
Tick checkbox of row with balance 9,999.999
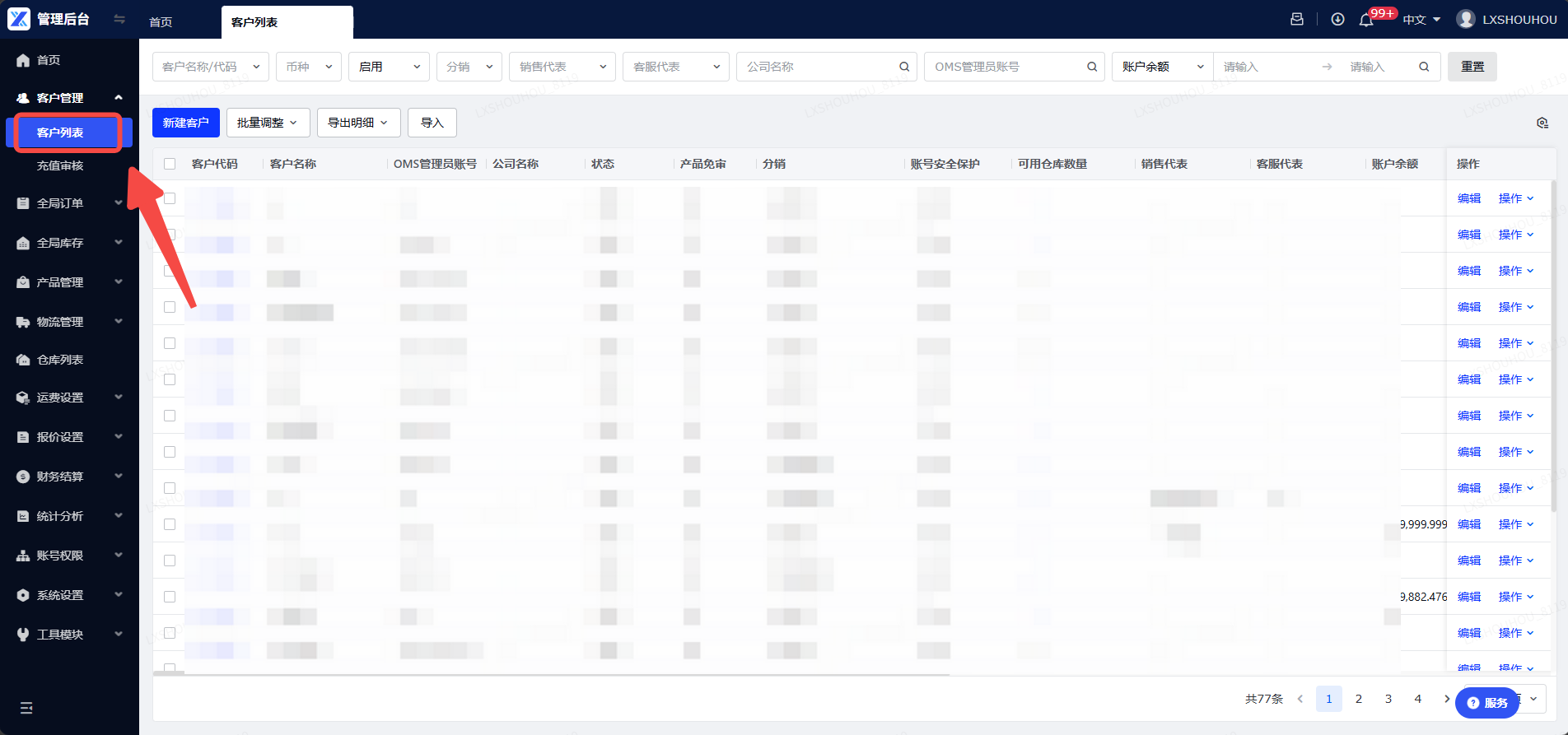[x=170, y=524]
